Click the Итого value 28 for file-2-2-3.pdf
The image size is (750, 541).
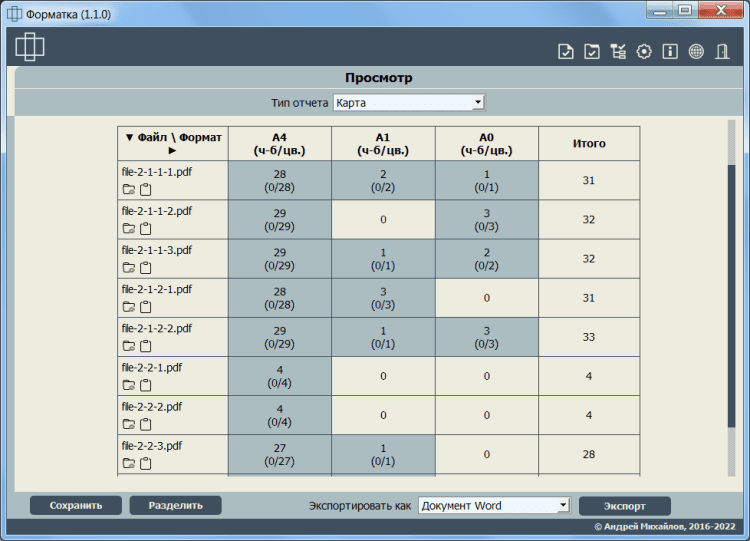point(589,454)
